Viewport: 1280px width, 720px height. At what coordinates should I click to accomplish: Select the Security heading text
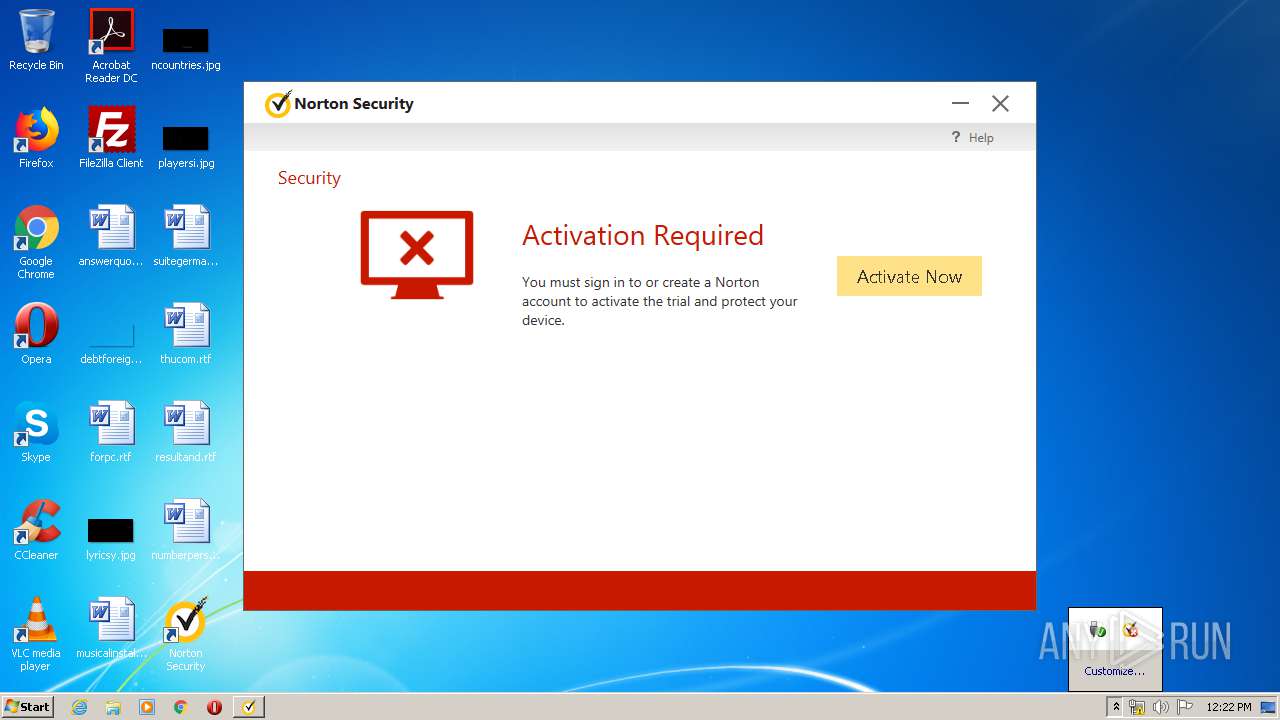[309, 178]
